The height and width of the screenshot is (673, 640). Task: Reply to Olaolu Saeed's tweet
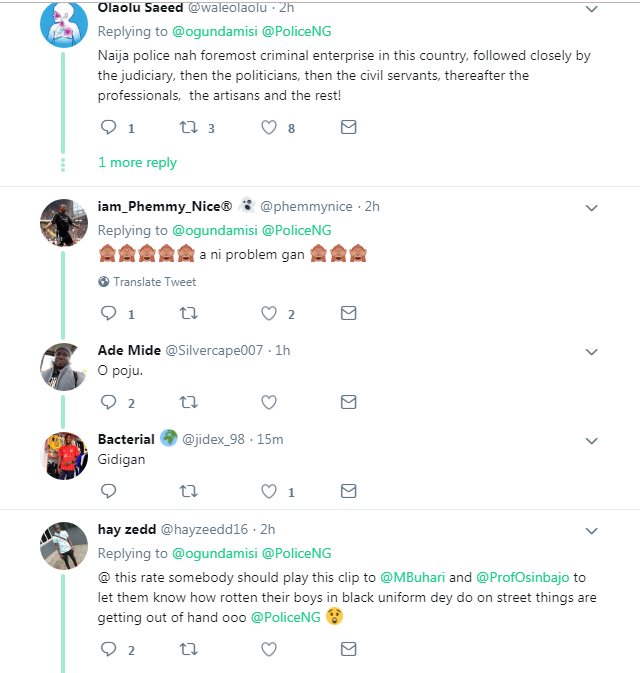coord(108,128)
